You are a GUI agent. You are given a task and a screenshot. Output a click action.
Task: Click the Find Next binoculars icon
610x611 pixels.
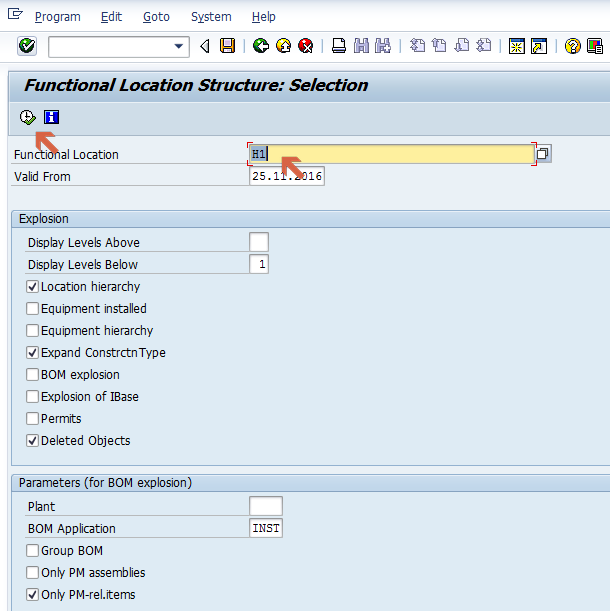click(x=383, y=46)
